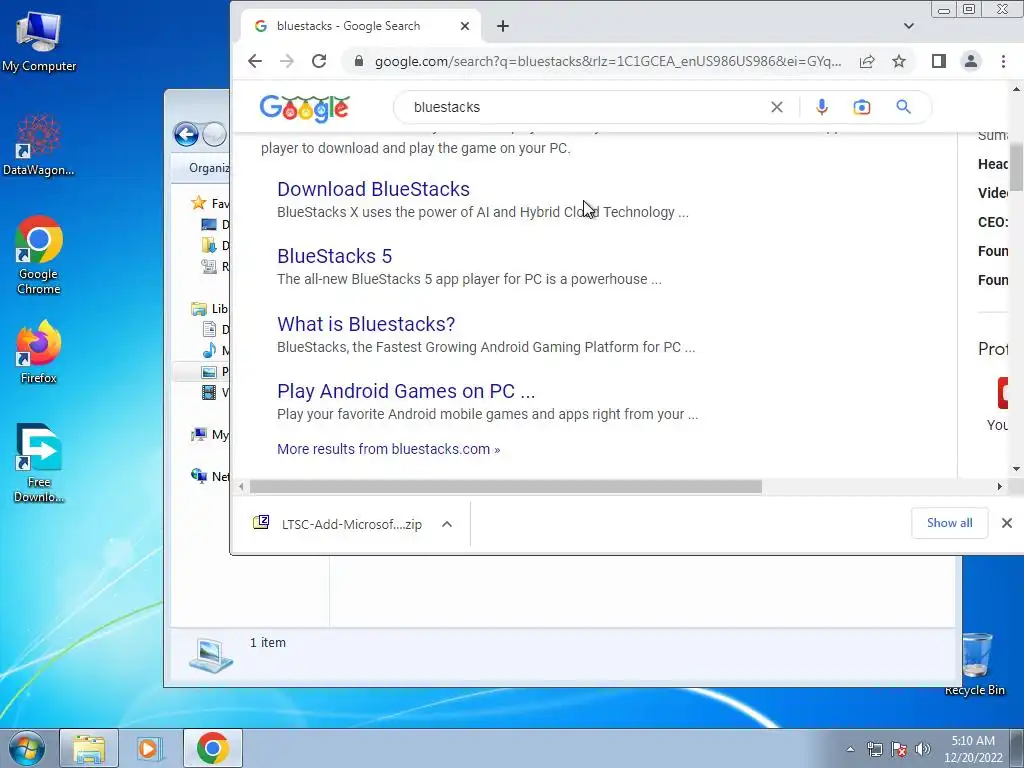
Task: Select My Computer in Explorer tree
Action: (210, 434)
